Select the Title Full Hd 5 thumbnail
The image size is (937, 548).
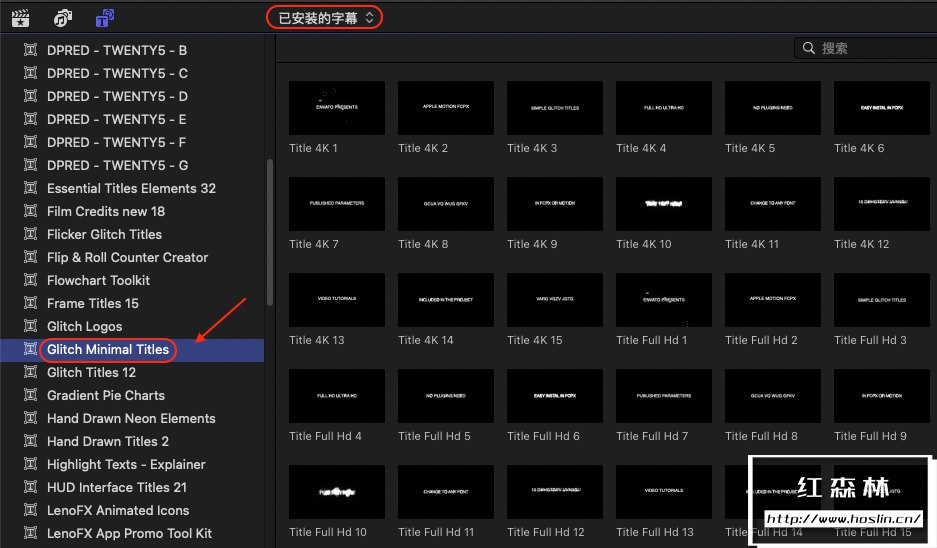446,396
